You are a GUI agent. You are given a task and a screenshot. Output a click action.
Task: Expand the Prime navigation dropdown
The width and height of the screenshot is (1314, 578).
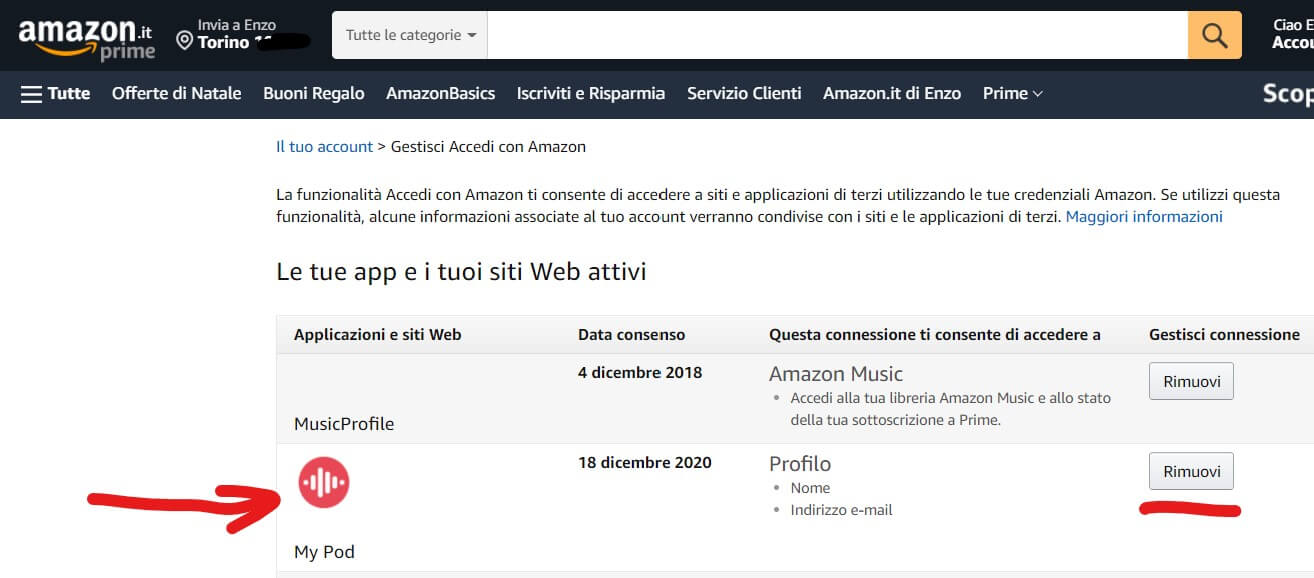point(1012,93)
